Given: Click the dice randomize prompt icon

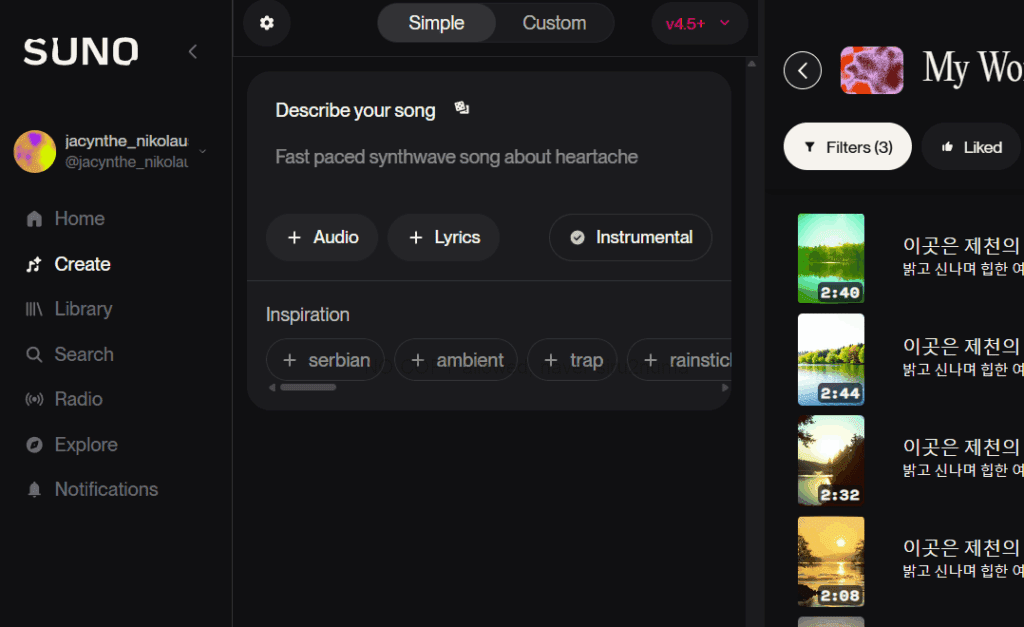Looking at the screenshot, I should coord(462,108).
